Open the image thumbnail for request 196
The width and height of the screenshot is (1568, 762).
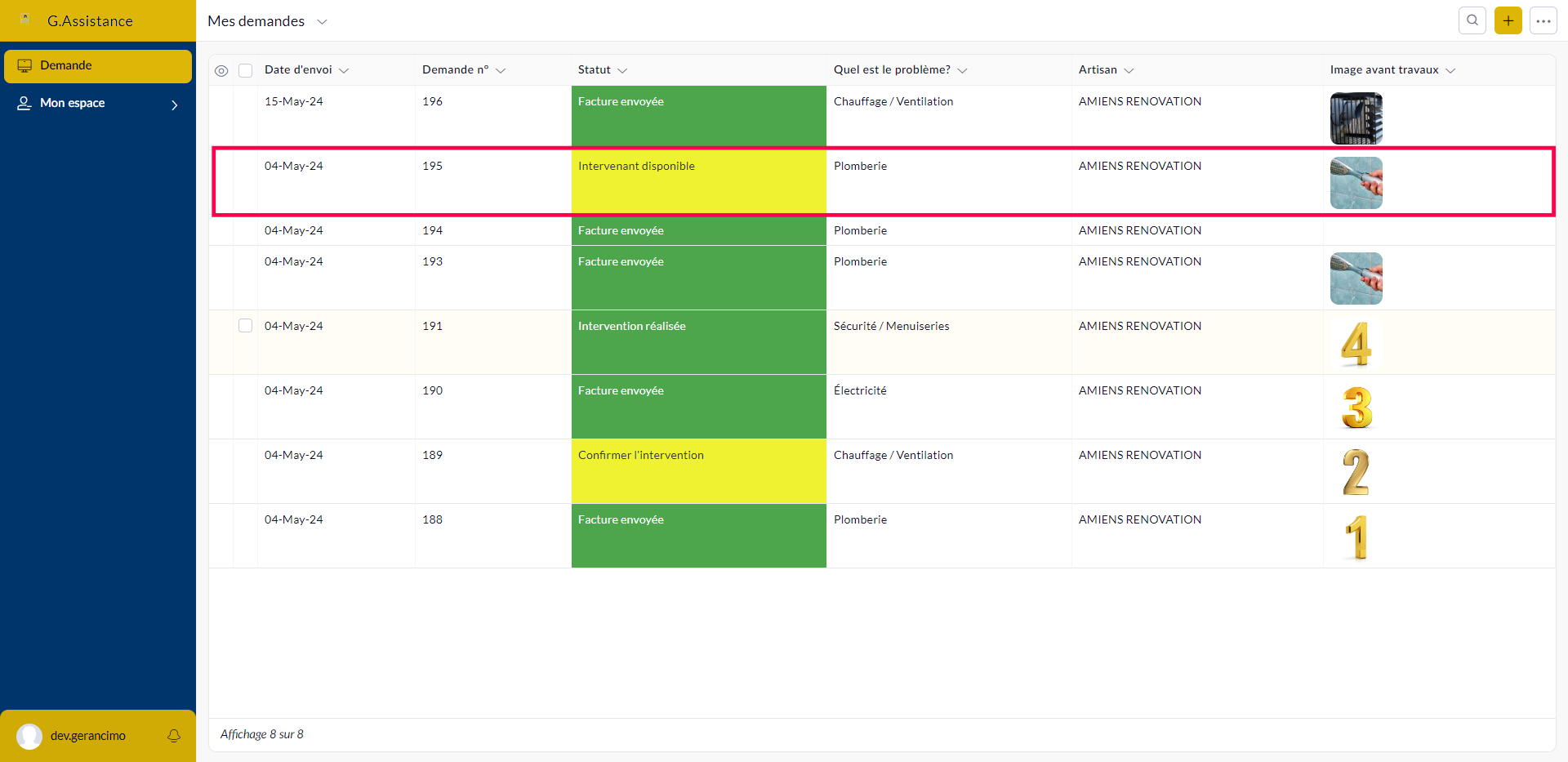1356,118
